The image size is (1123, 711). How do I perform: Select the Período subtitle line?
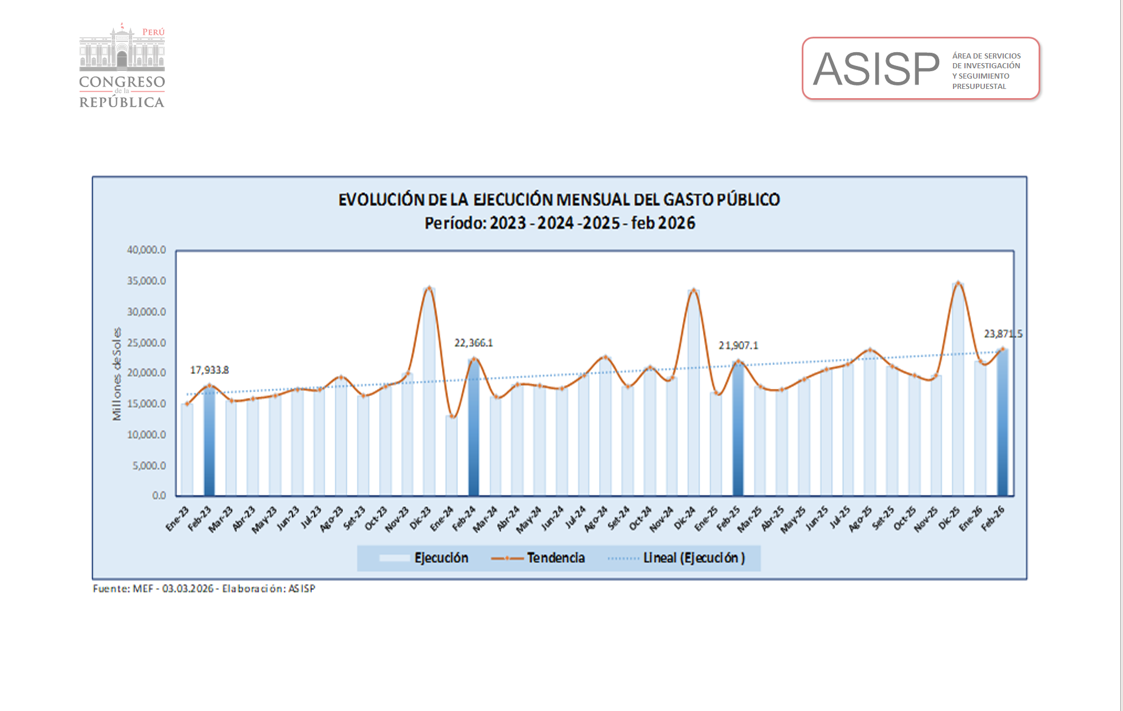coord(559,224)
